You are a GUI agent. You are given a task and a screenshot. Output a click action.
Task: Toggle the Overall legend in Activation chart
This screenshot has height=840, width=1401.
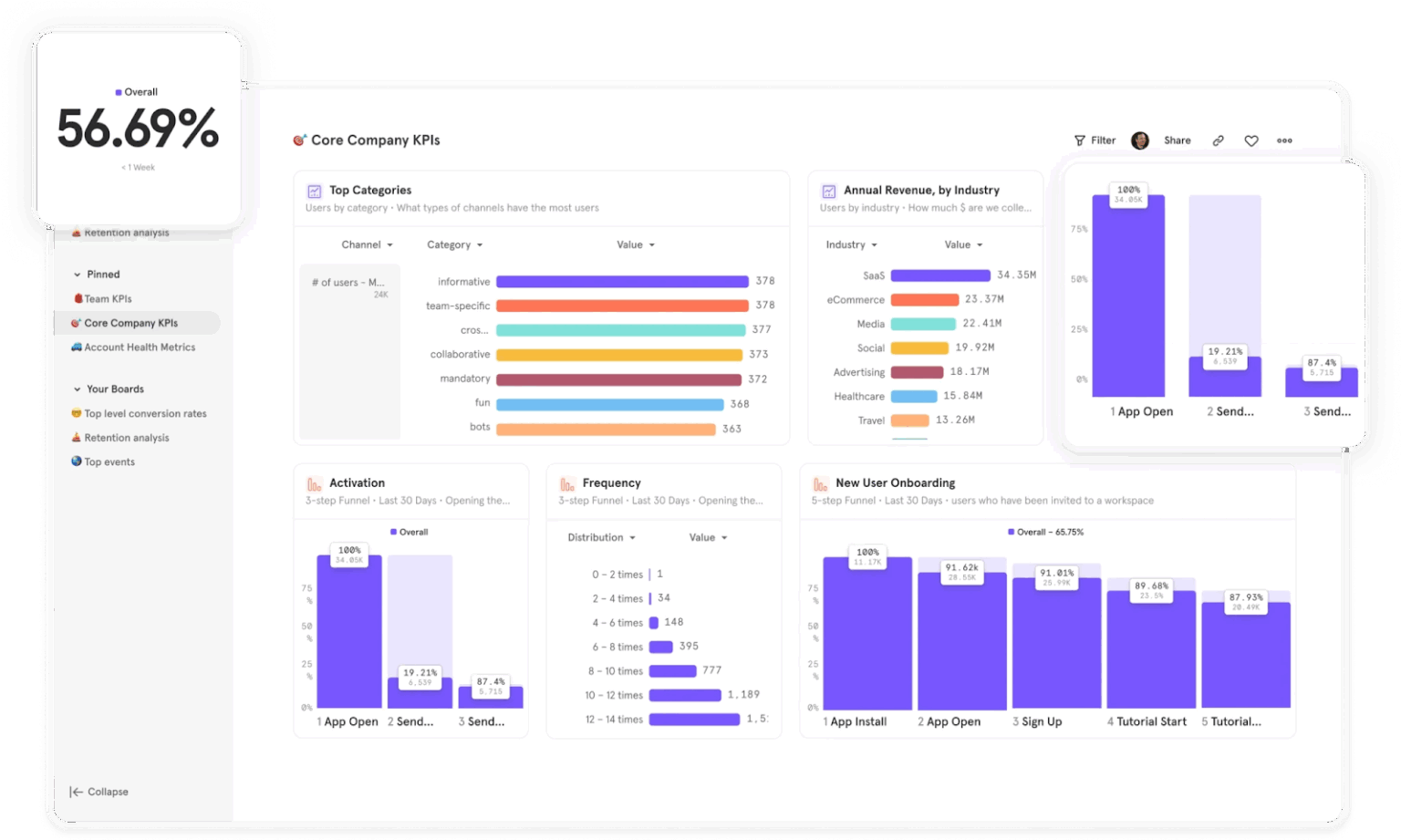pos(410,532)
